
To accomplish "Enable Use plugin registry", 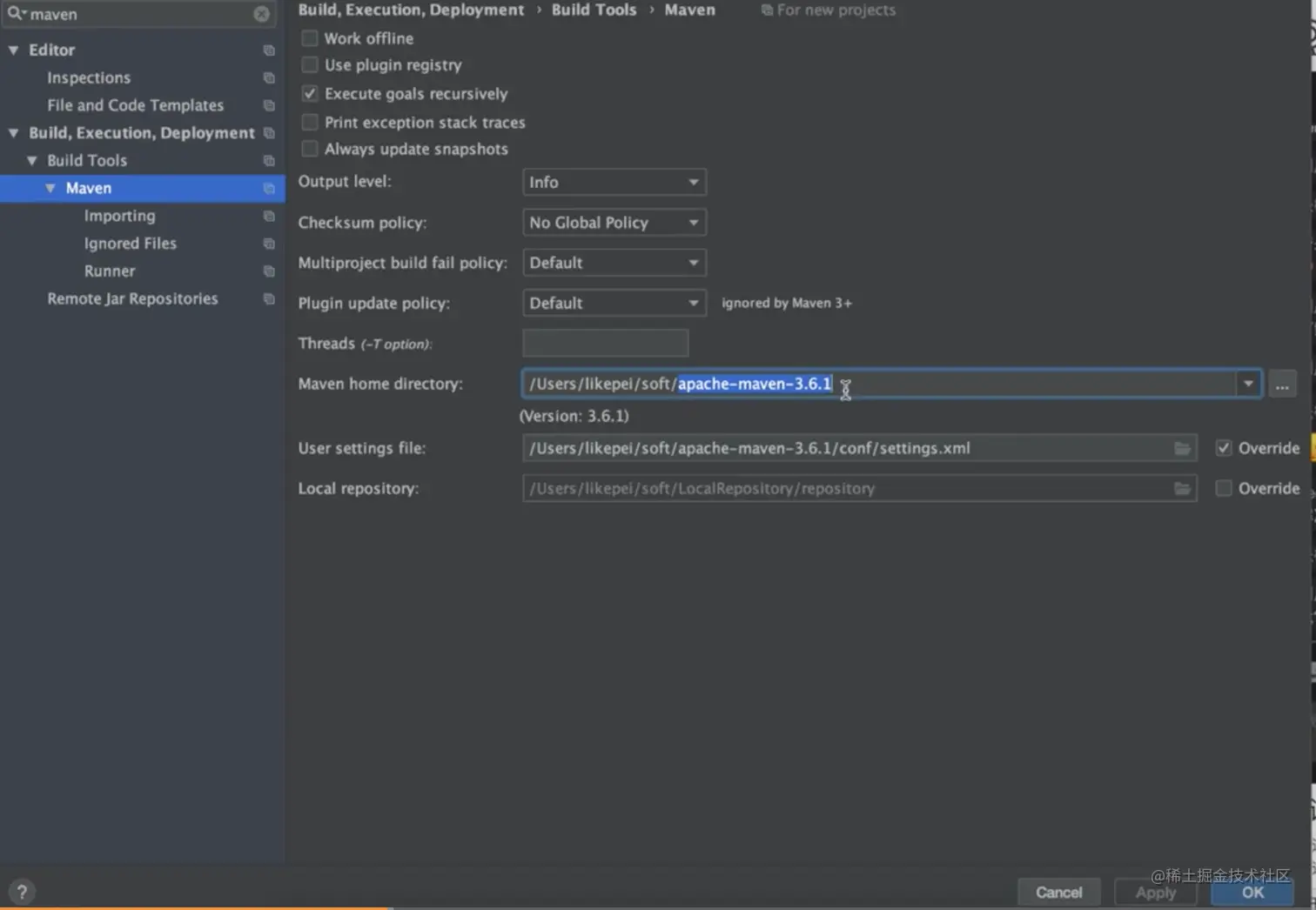I will (309, 65).
